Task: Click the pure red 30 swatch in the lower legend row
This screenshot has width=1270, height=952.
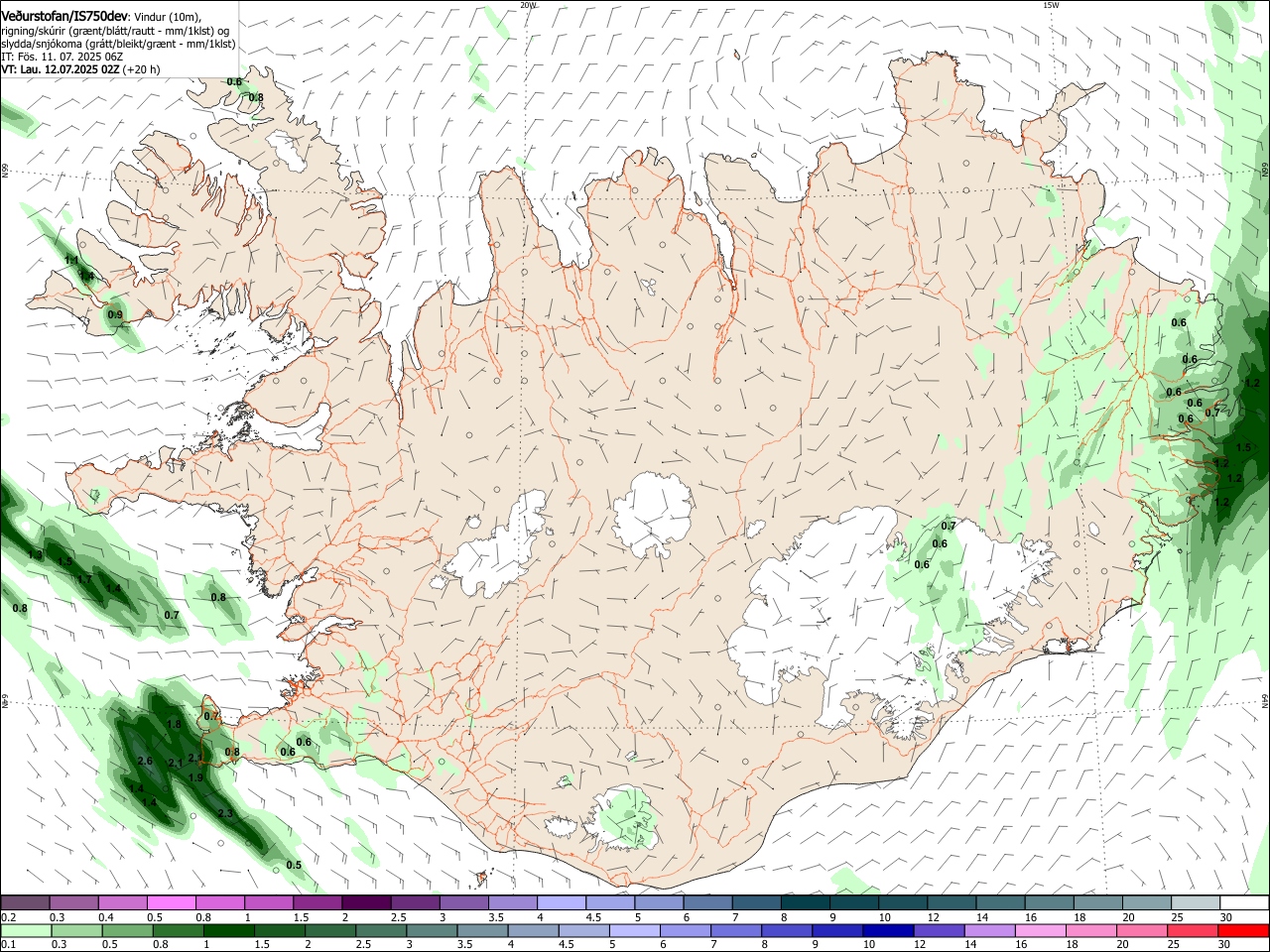Action: 1243,931
